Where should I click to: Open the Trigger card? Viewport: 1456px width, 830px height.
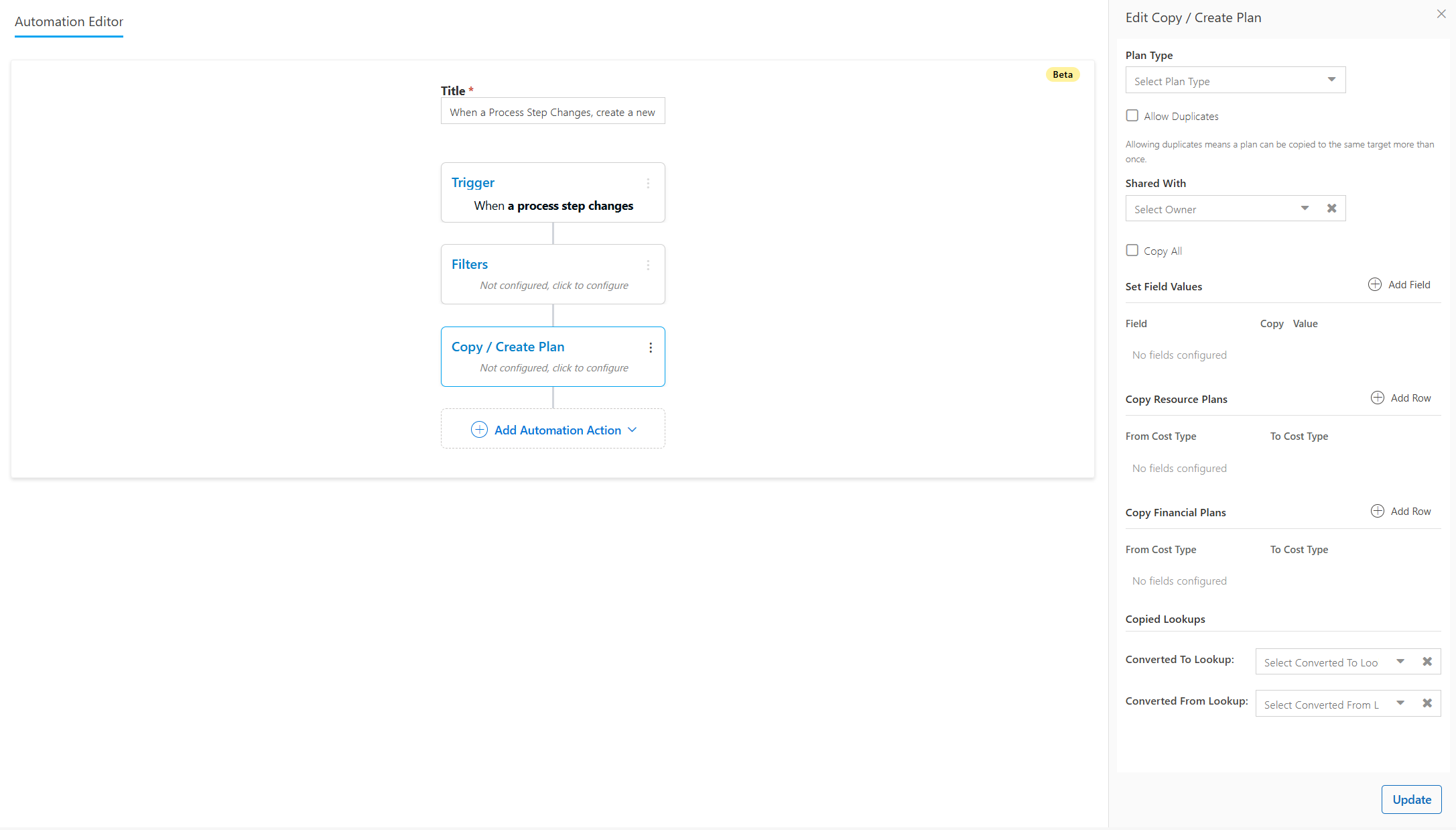[553, 192]
